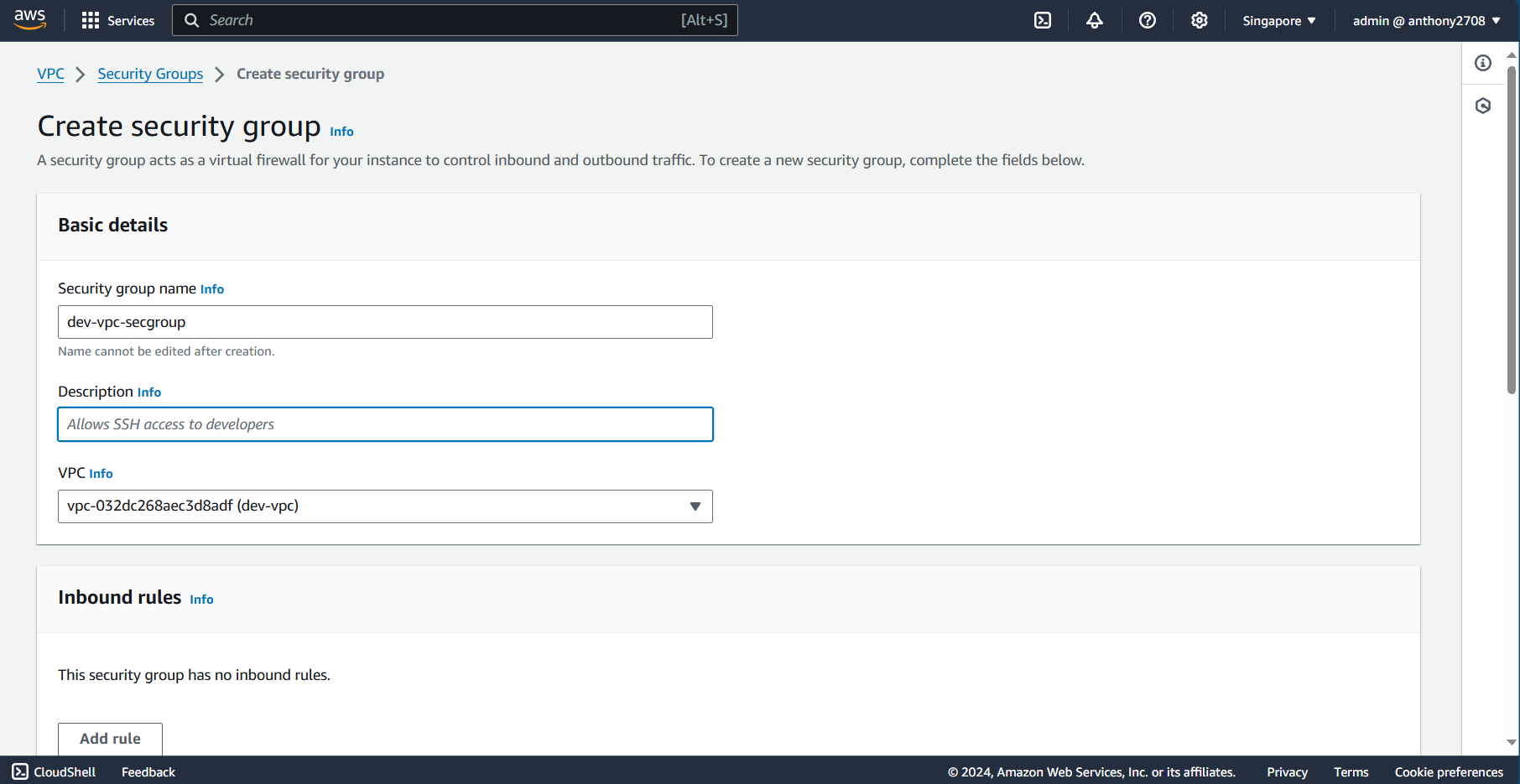Go to VPC breadcrumb link
The image size is (1520, 784).
tap(50, 74)
